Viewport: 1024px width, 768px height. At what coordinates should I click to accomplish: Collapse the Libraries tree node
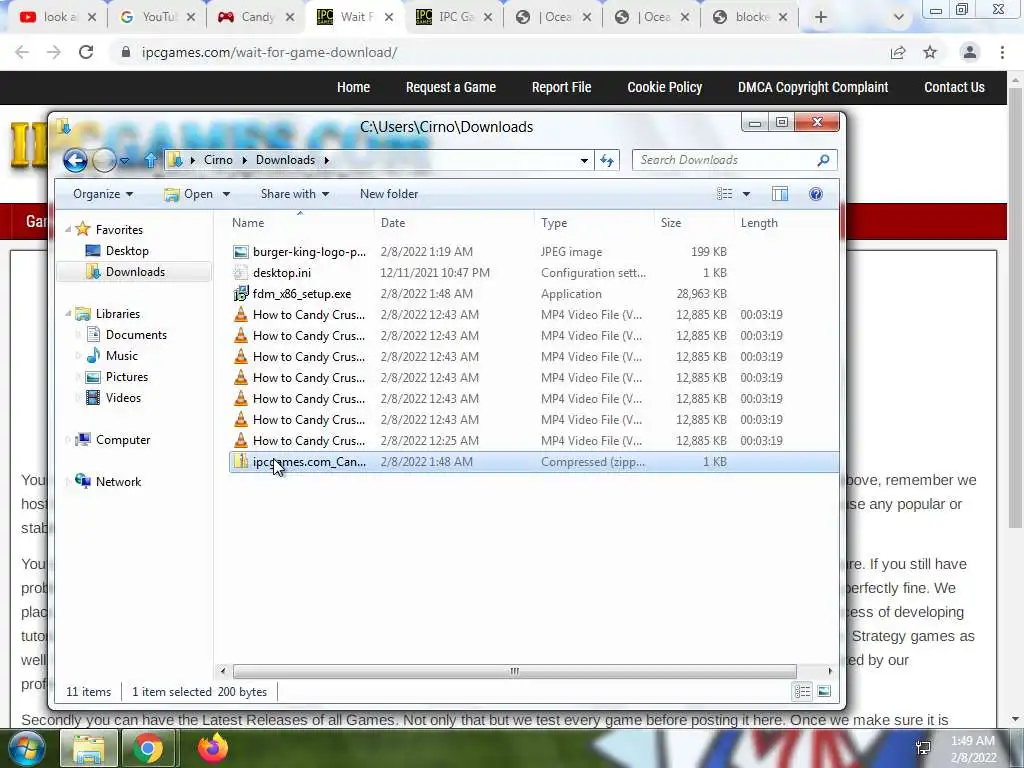point(68,313)
